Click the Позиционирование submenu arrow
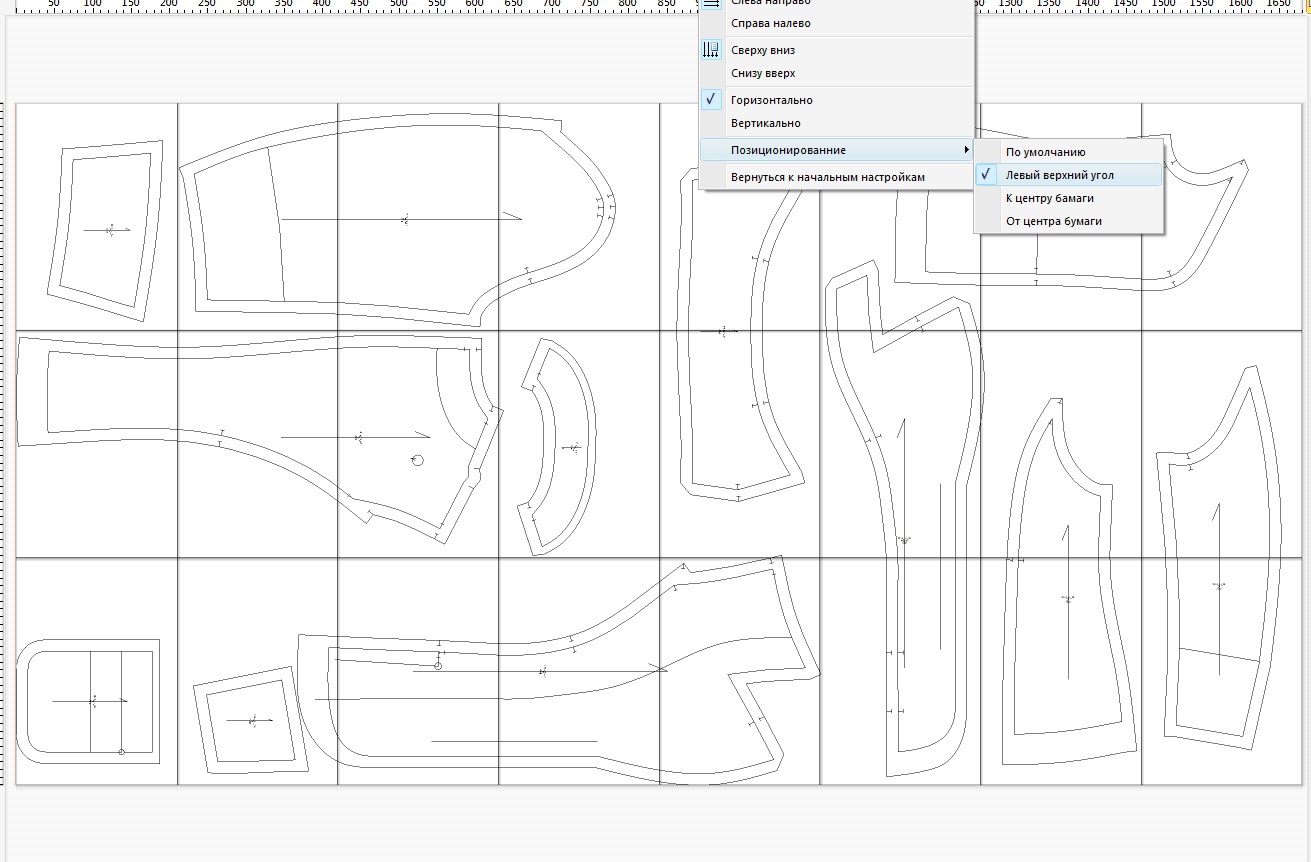The image size is (1311, 862). coord(965,150)
